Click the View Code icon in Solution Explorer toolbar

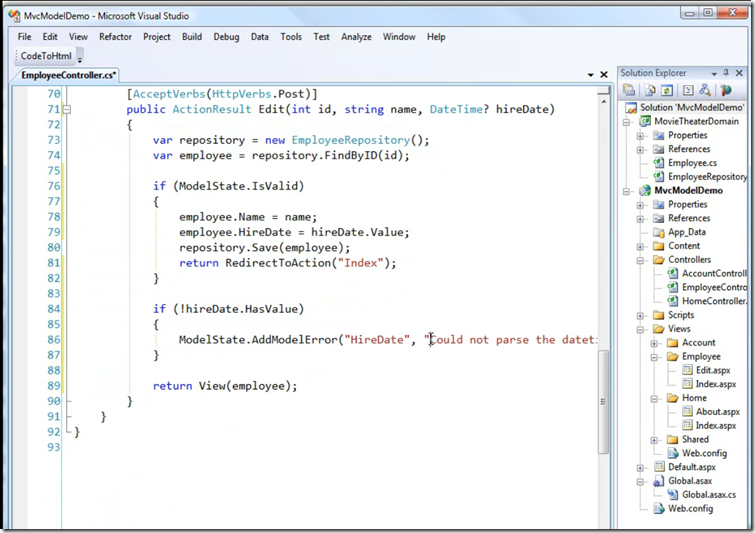coord(688,90)
